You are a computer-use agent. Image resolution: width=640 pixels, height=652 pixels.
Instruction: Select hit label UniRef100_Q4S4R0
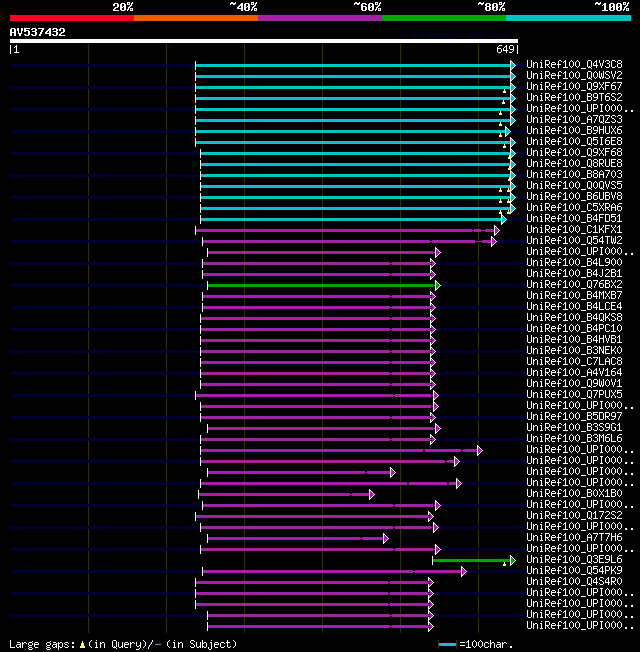574,582
